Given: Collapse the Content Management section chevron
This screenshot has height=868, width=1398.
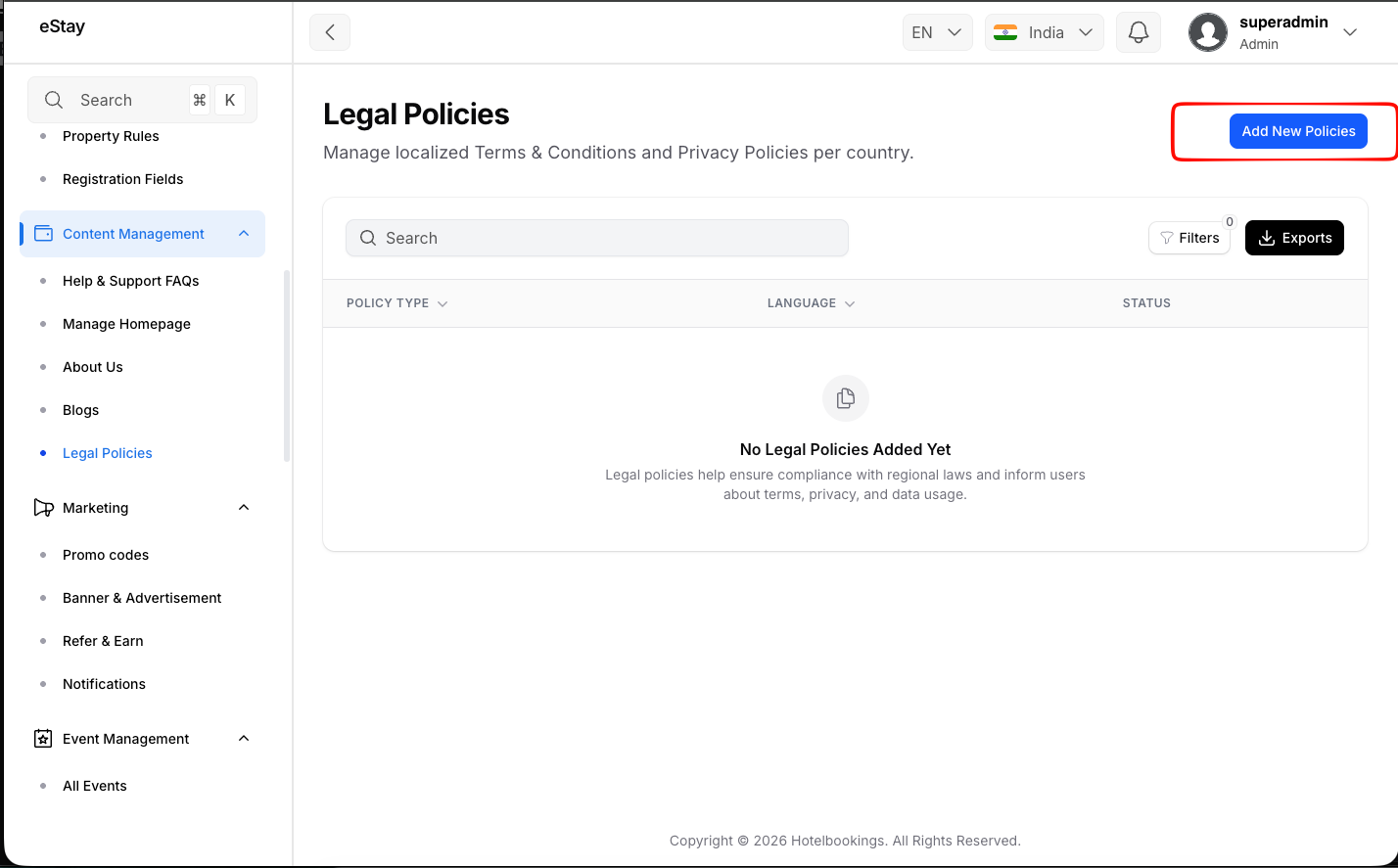Looking at the screenshot, I should (244, 234).
